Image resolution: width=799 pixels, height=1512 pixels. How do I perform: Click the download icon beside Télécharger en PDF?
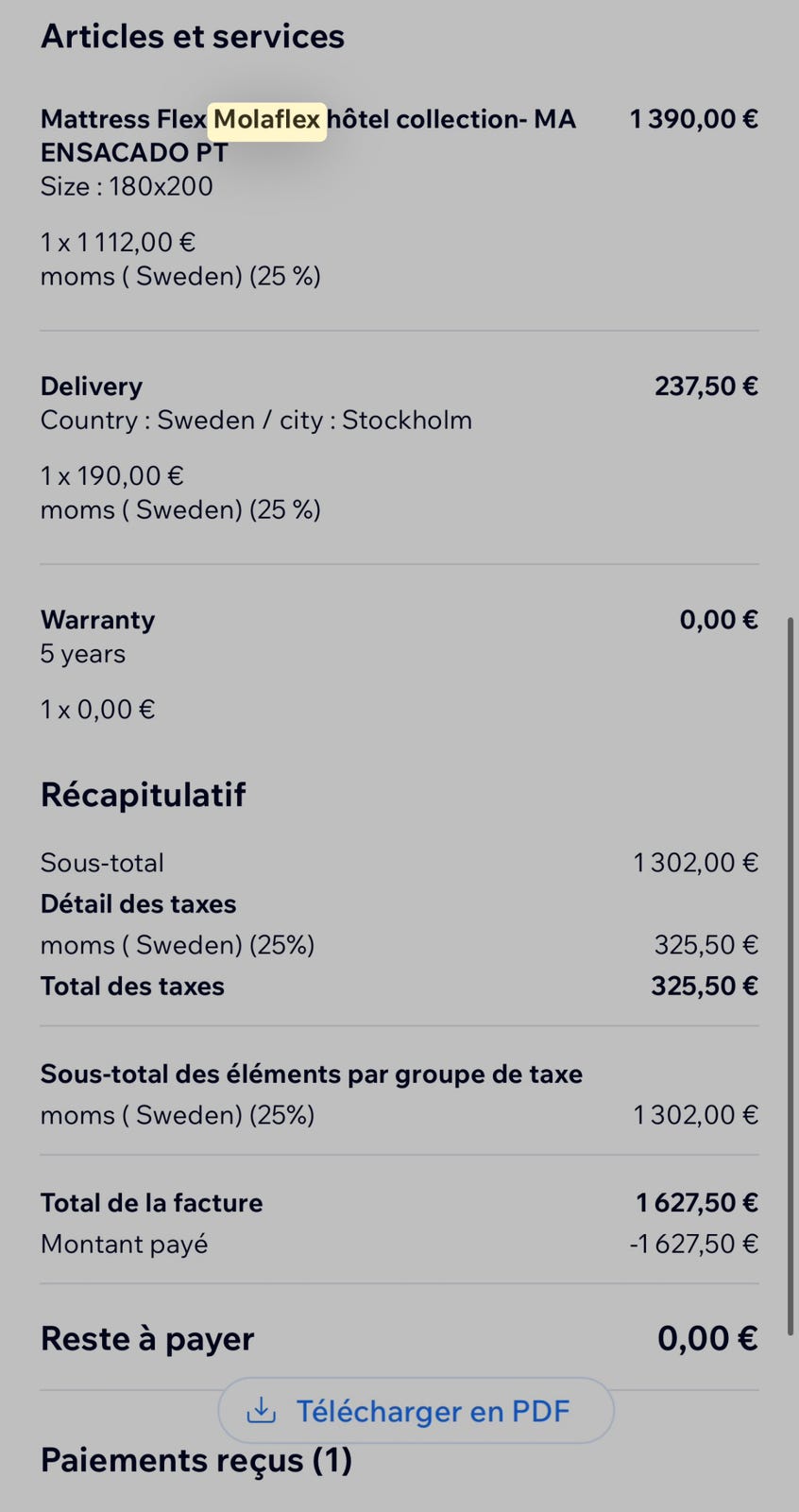261,1411
